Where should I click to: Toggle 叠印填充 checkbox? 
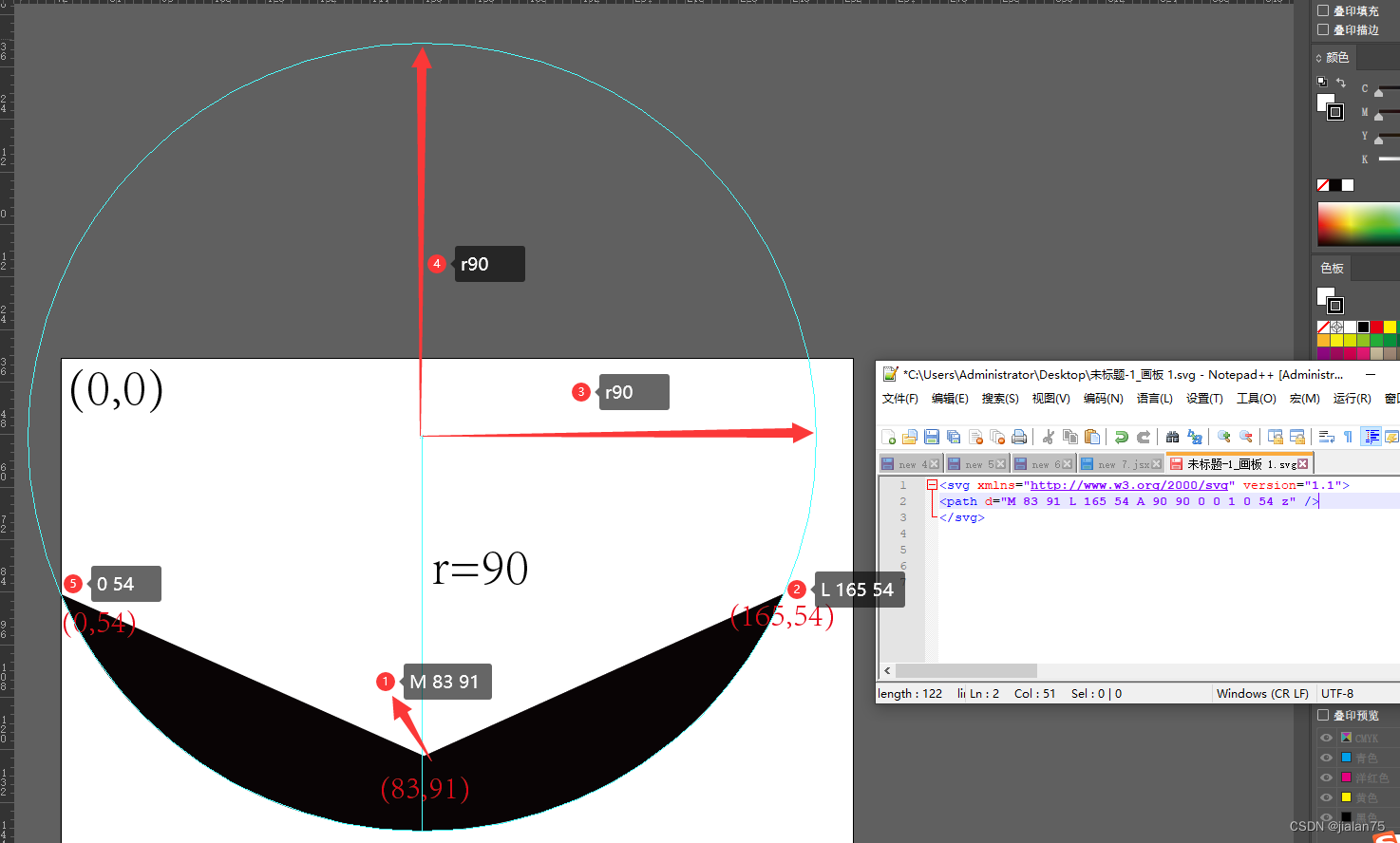coord(1323,10)
